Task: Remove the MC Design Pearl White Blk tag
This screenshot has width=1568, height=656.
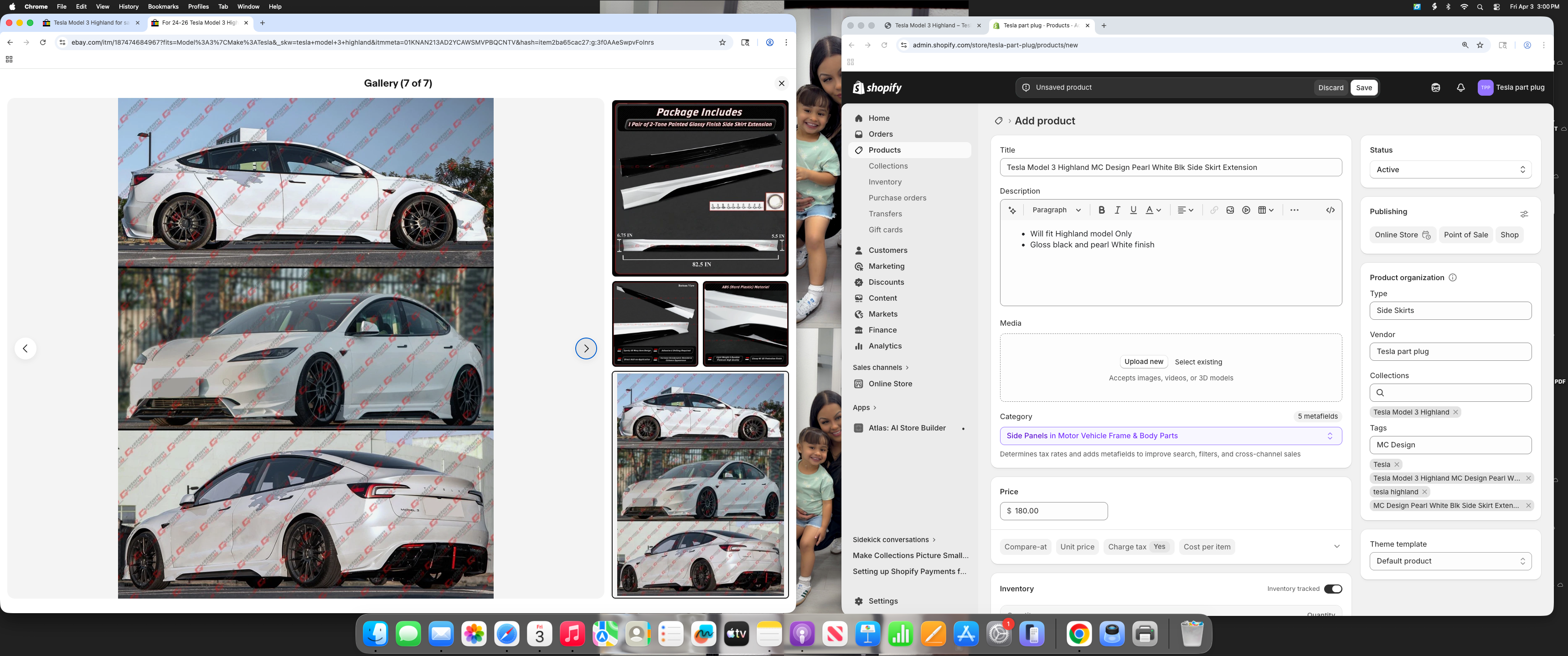Action: tap(1528, 506)
